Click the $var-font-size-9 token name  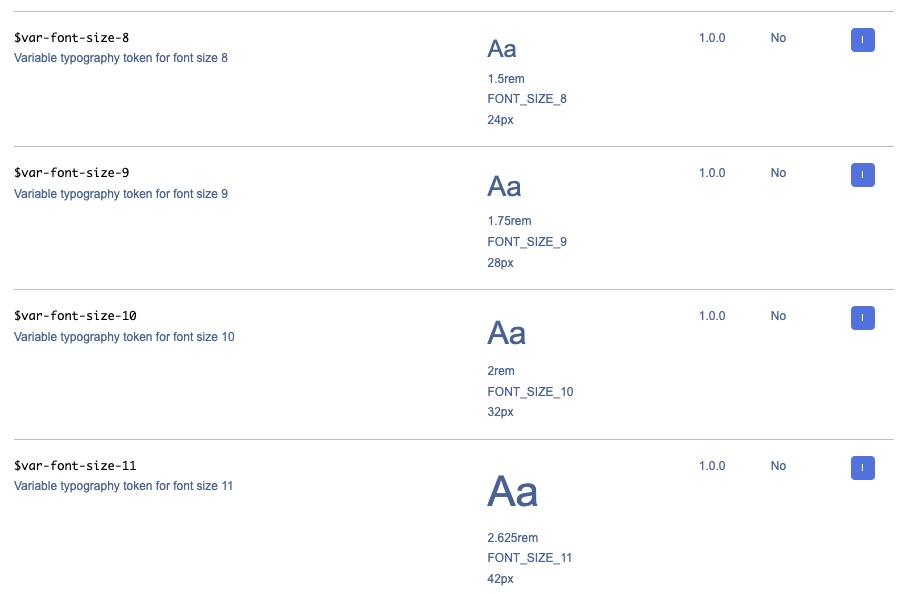pyautogui.click(x=71, y=173)
